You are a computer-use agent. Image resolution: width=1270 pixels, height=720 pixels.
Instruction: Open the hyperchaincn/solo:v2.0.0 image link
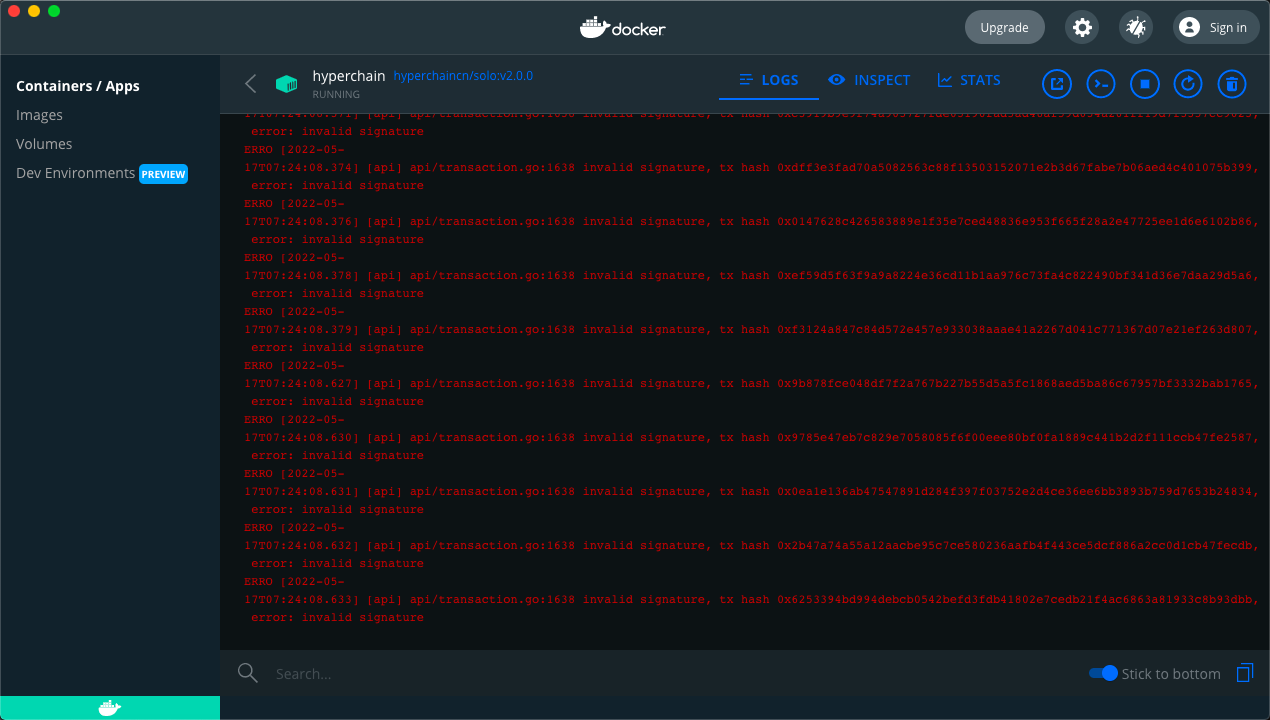pos(463,75)
